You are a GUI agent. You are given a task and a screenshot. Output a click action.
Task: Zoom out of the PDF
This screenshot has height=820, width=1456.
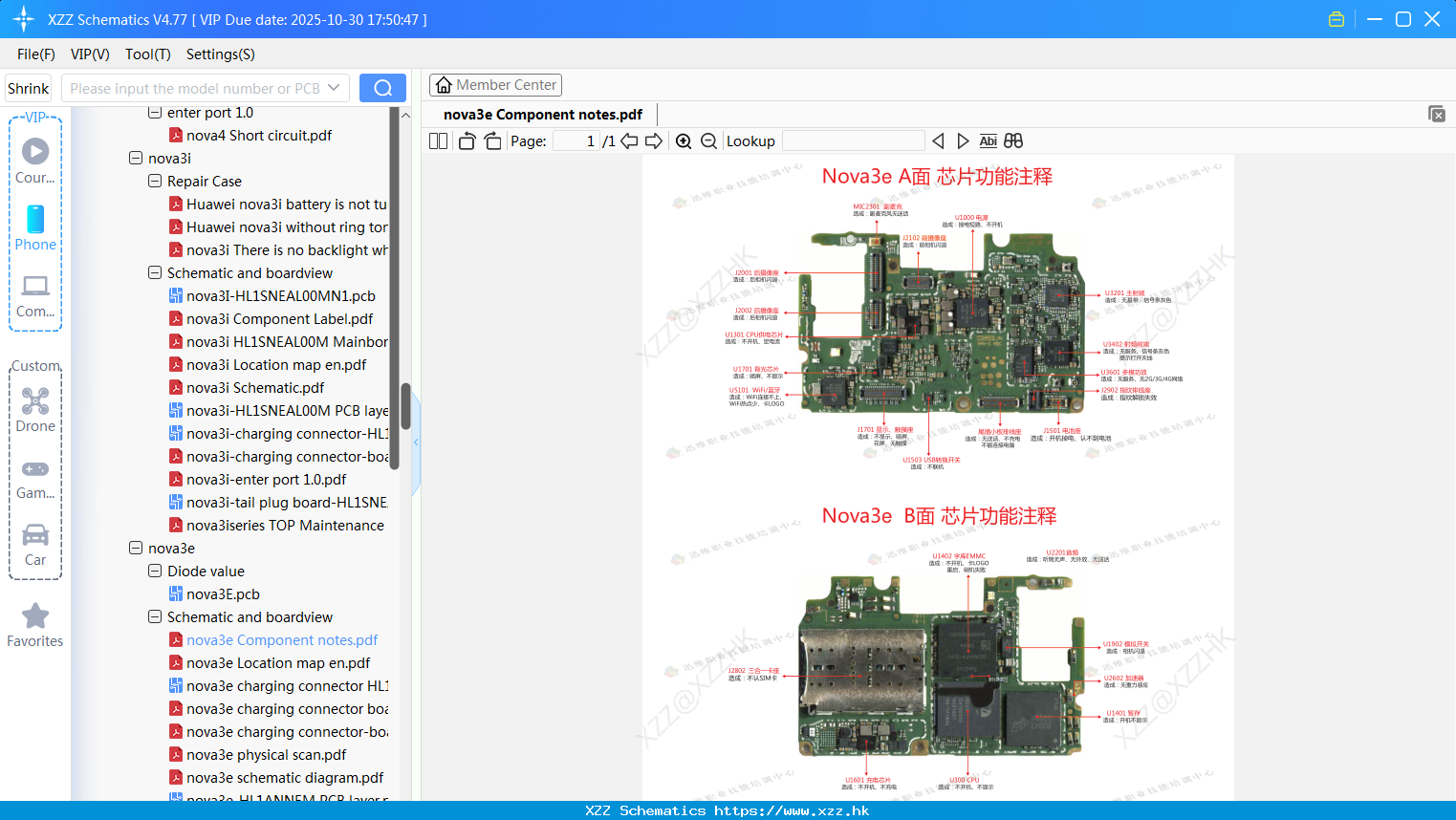[x=708, y=141]
